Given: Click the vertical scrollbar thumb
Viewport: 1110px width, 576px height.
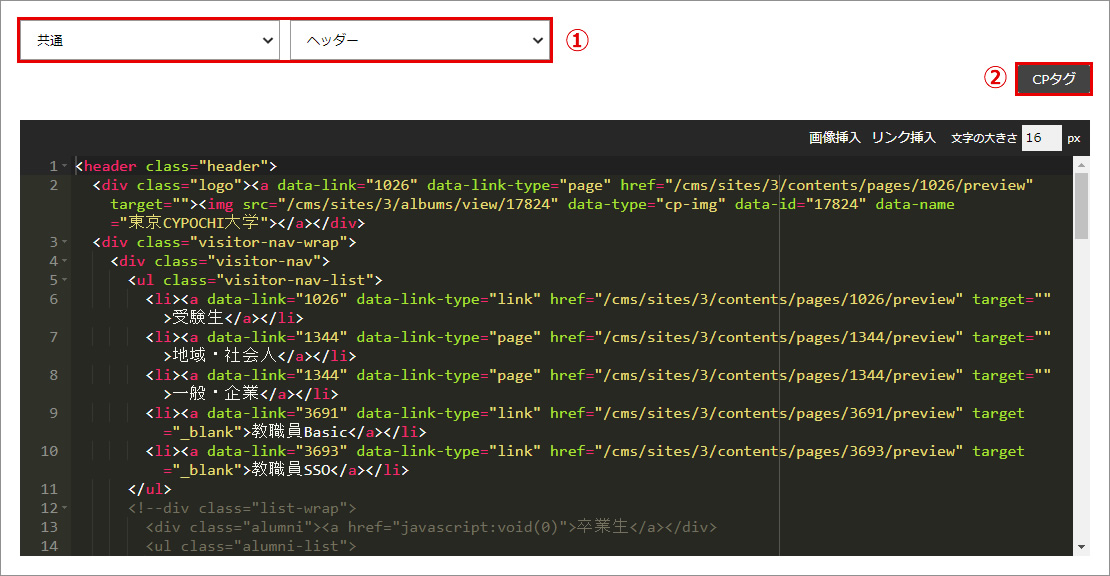Looking at the screenshot, I should click(1081, 206).
